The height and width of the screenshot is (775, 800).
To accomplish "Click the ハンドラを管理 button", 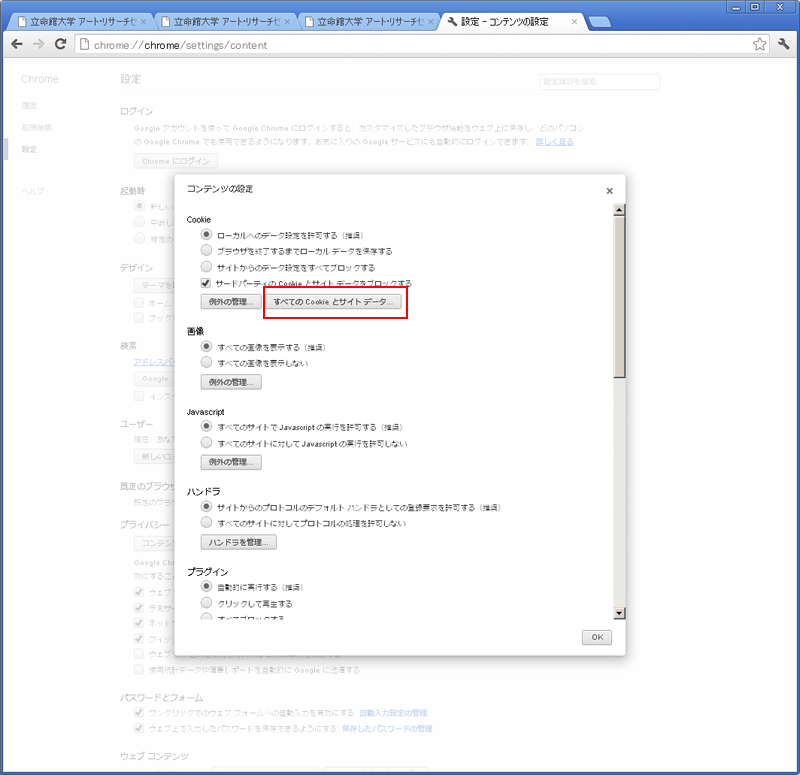I will (239, 542).
